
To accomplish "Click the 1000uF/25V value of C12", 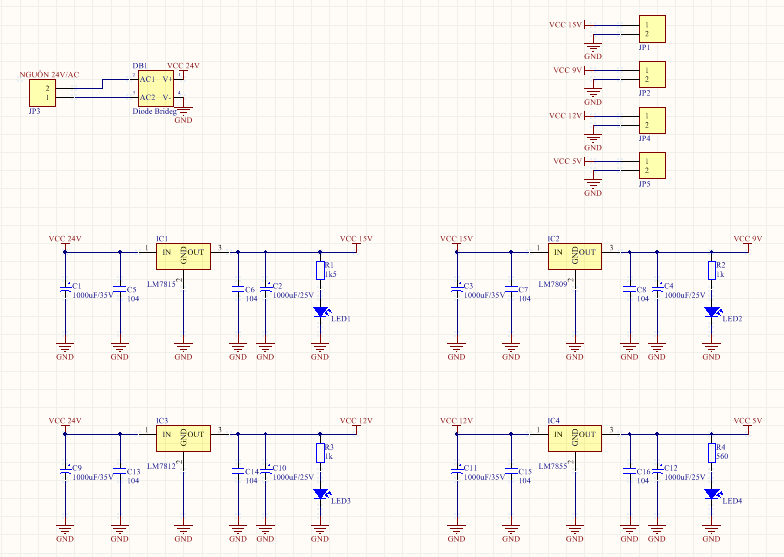I will (x=684, y=477).
